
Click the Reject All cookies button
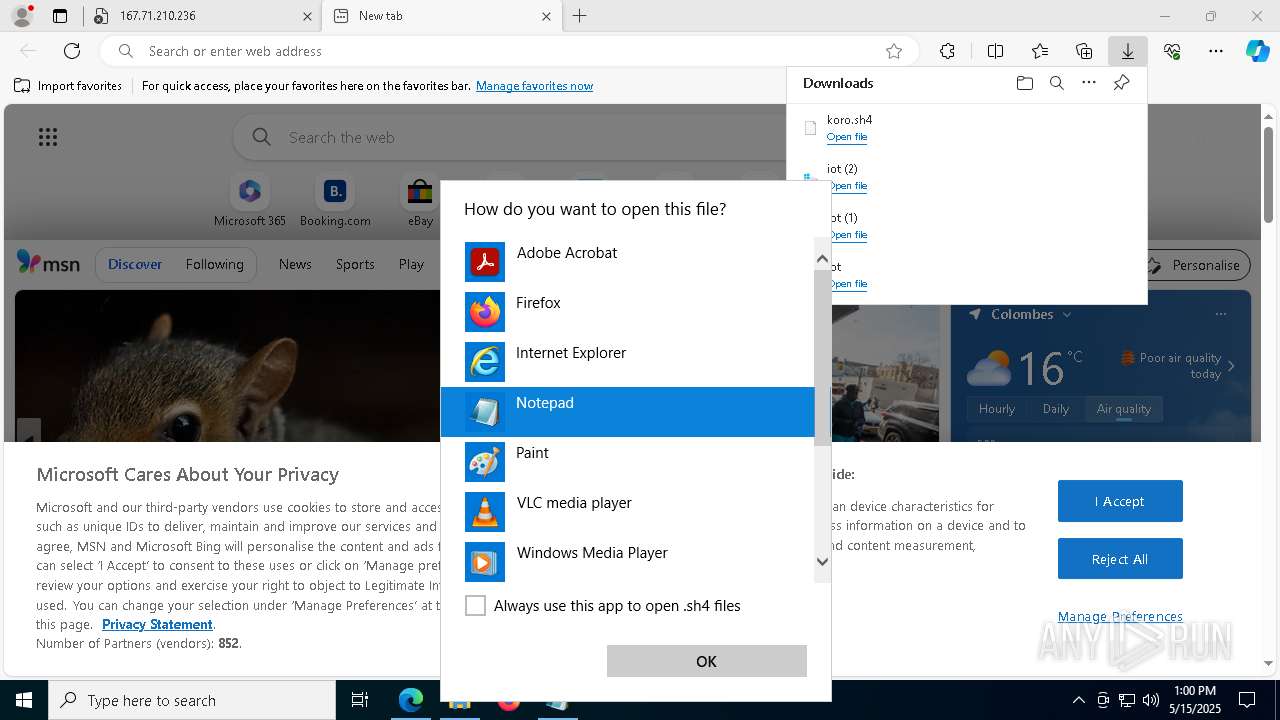point(1120,559)
